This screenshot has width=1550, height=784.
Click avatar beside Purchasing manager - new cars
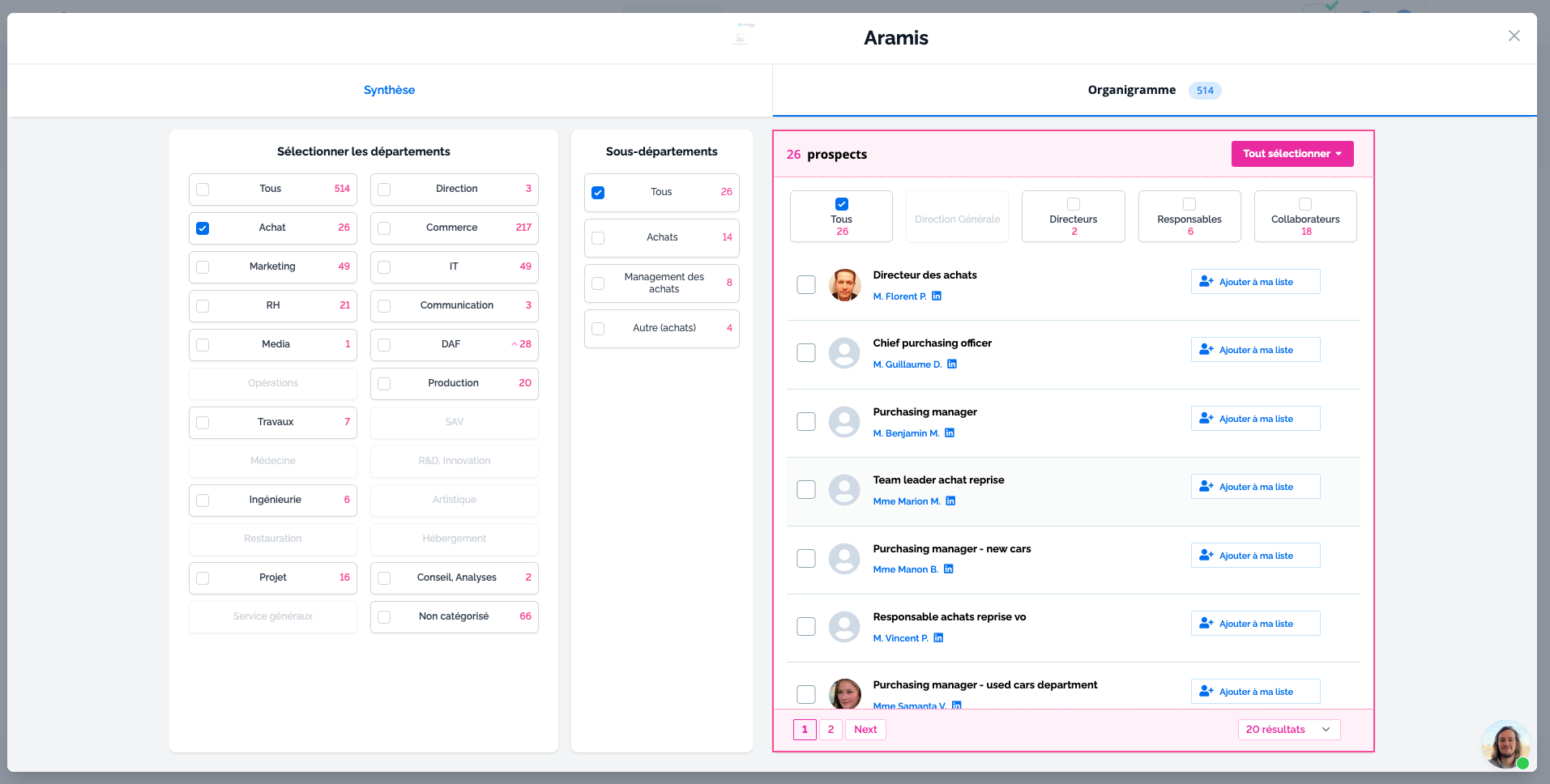(x=844, y=559)
